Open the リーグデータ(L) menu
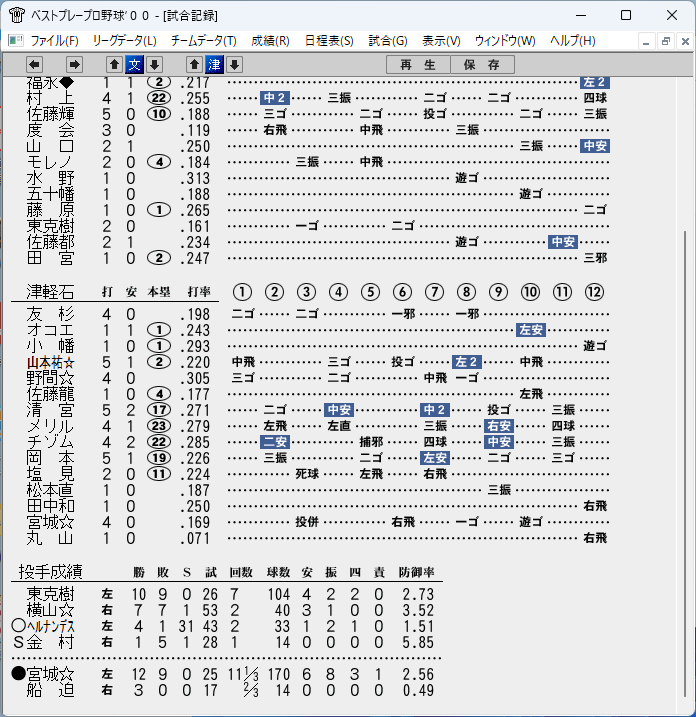 pos(124,41)
